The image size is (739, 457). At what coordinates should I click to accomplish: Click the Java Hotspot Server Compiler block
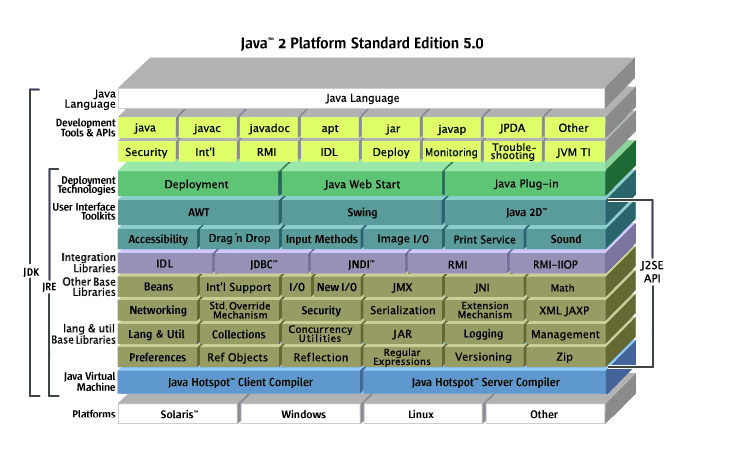point(484,382)
